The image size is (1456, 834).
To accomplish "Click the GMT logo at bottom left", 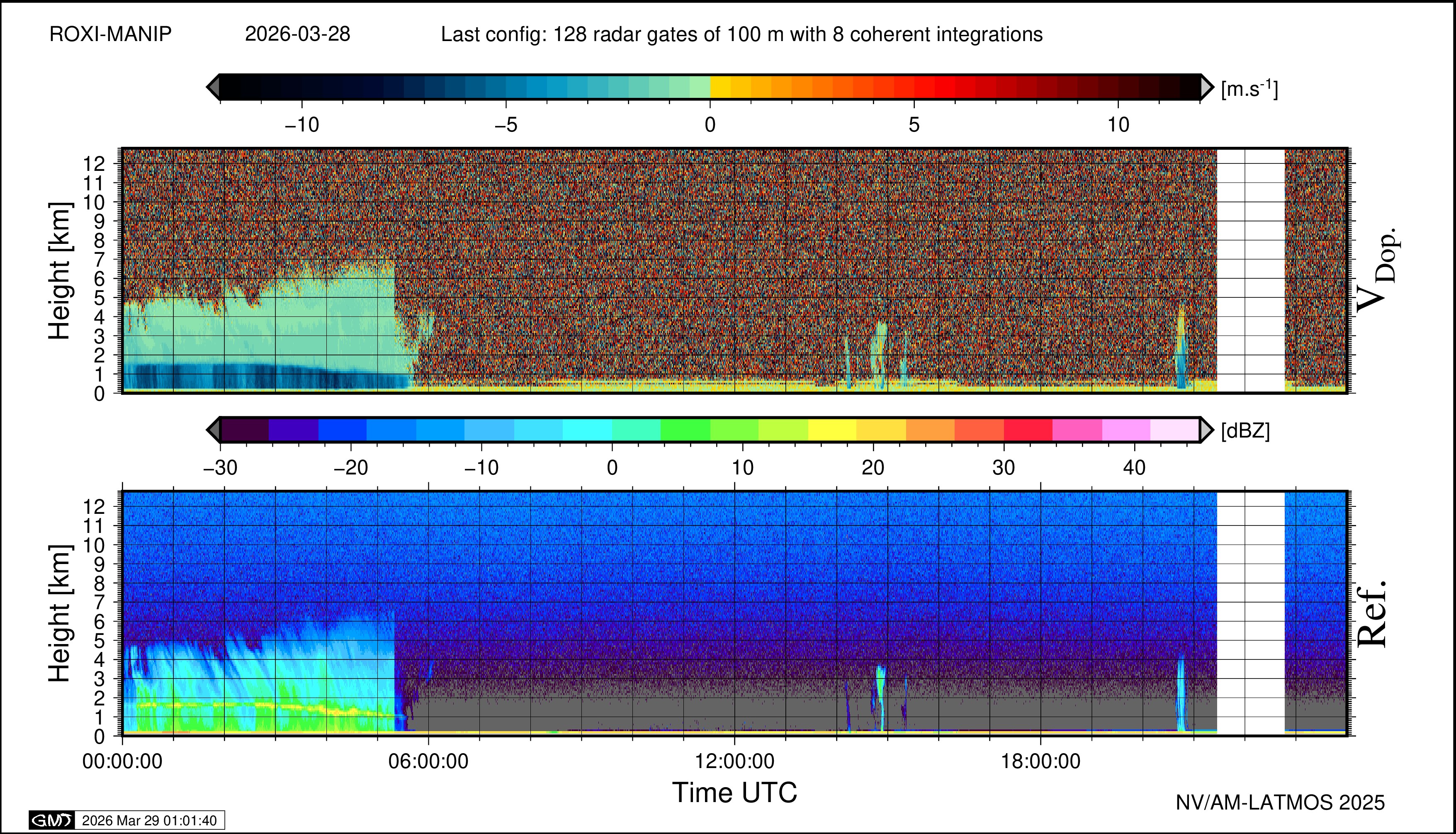I will pos(51,820).
